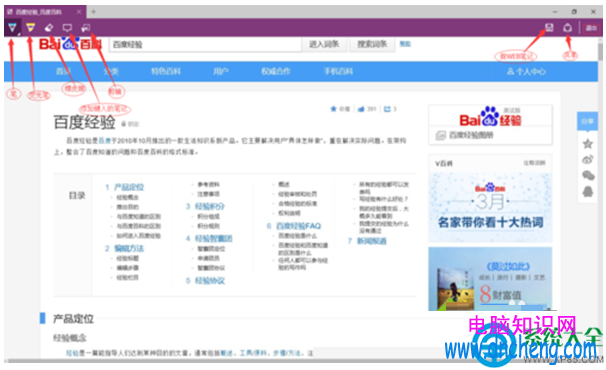The height and width of the screenshot is (370, 606).
Task: Open 分类 in the blue nav bar
Action: [x=111, y=71]
